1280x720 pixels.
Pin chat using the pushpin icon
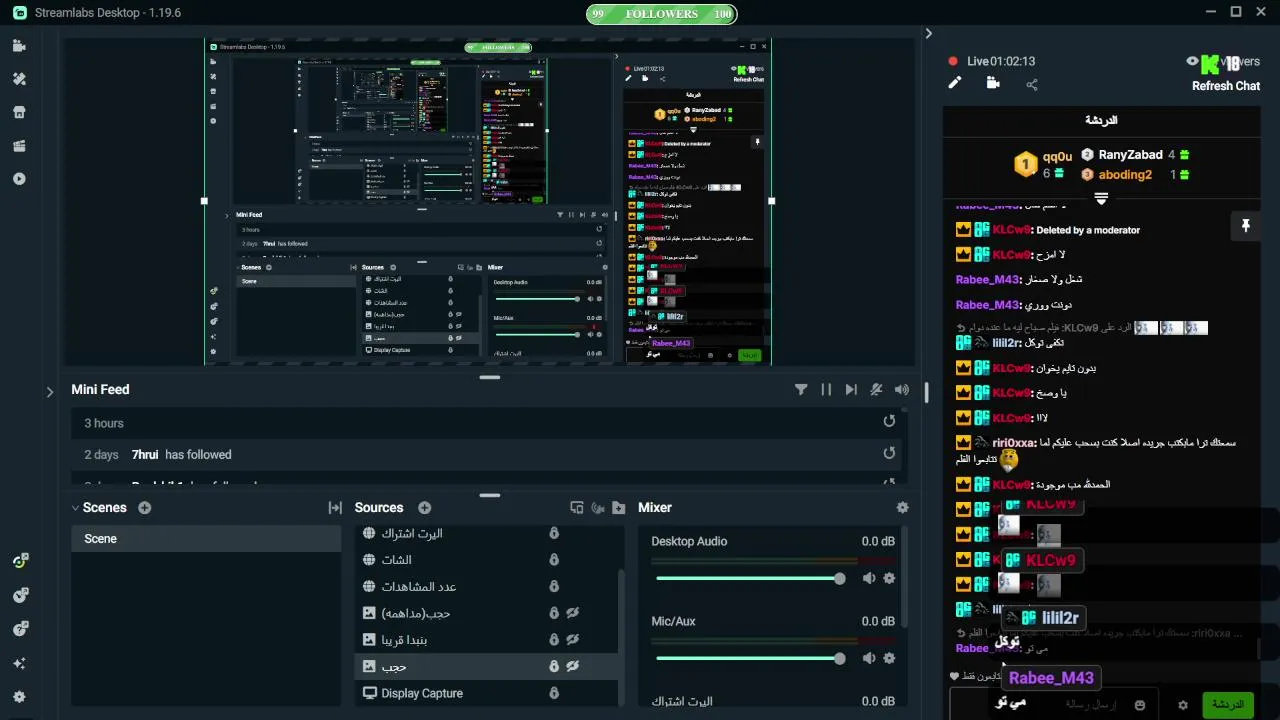tap(1245, 226)
